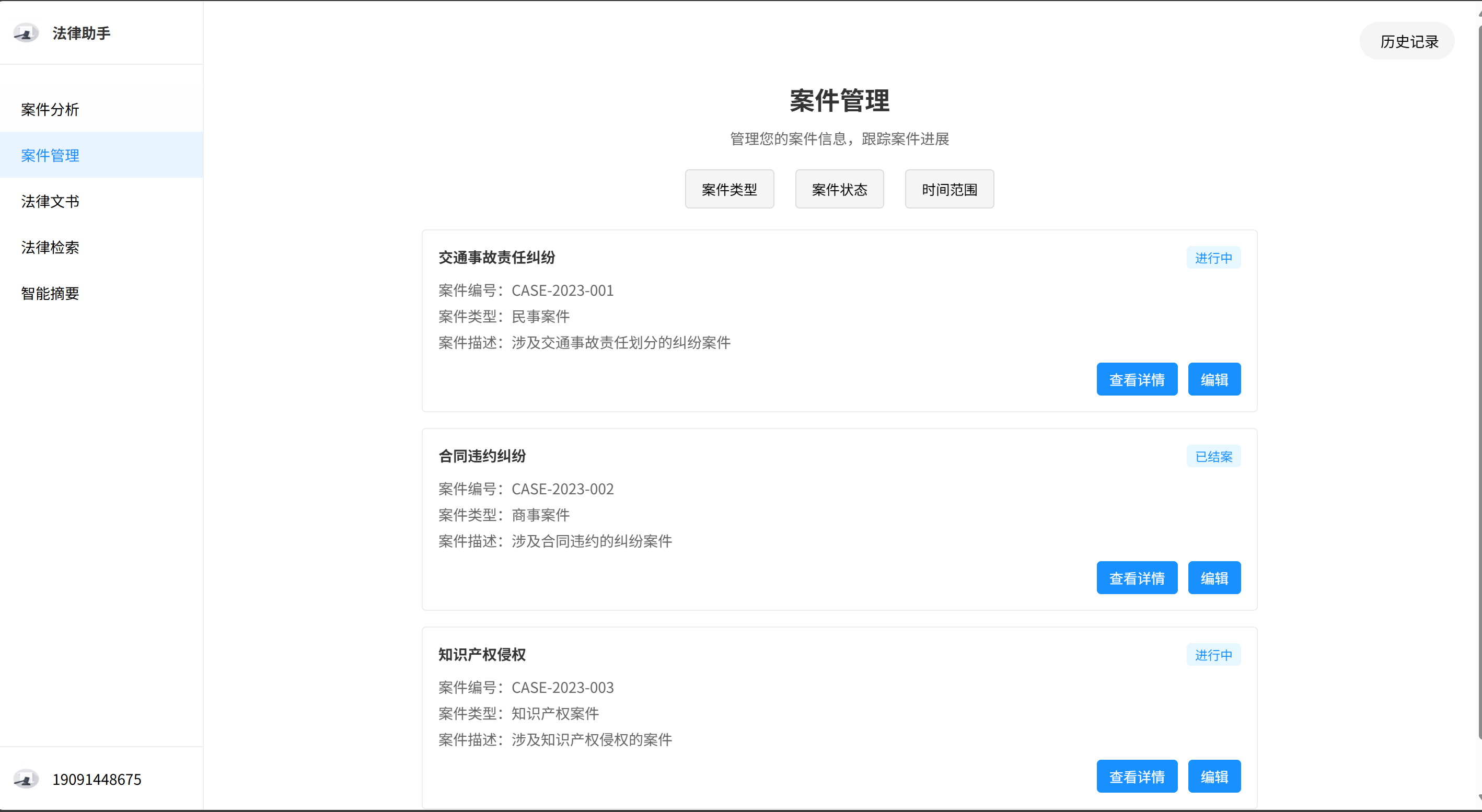Open the 法律检索 page
This screenshot has height=812, width=1482.
tap(50, 247)
